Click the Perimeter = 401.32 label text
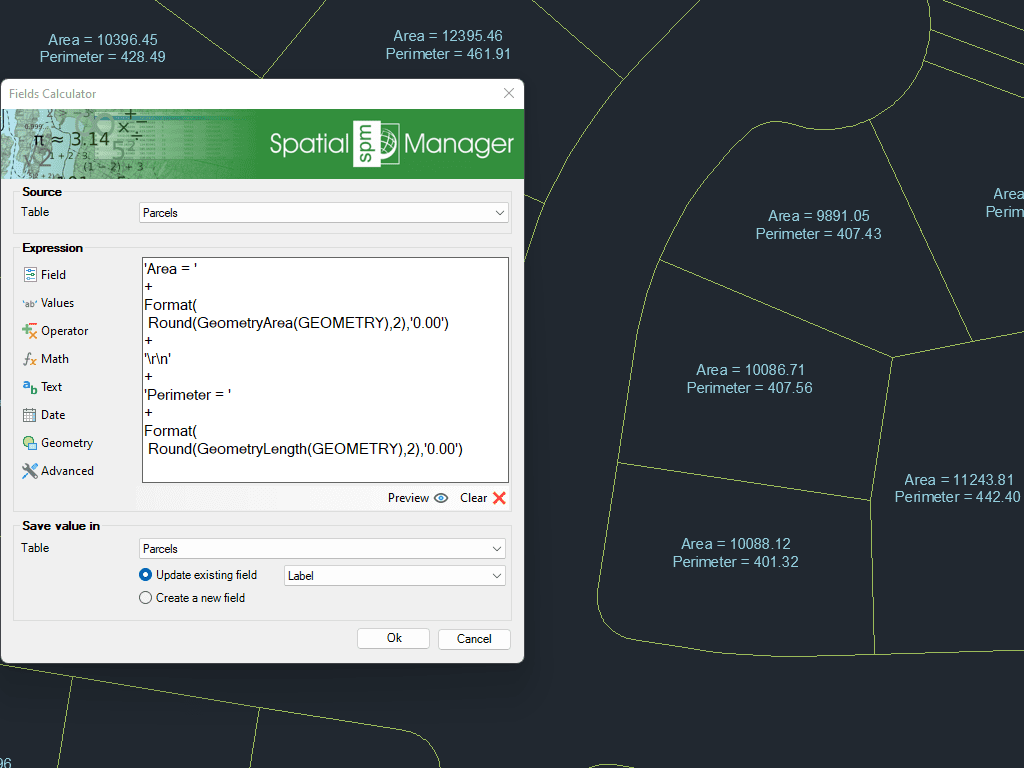This screenshot has height=768, width=1024. click(x=736, y=562)
